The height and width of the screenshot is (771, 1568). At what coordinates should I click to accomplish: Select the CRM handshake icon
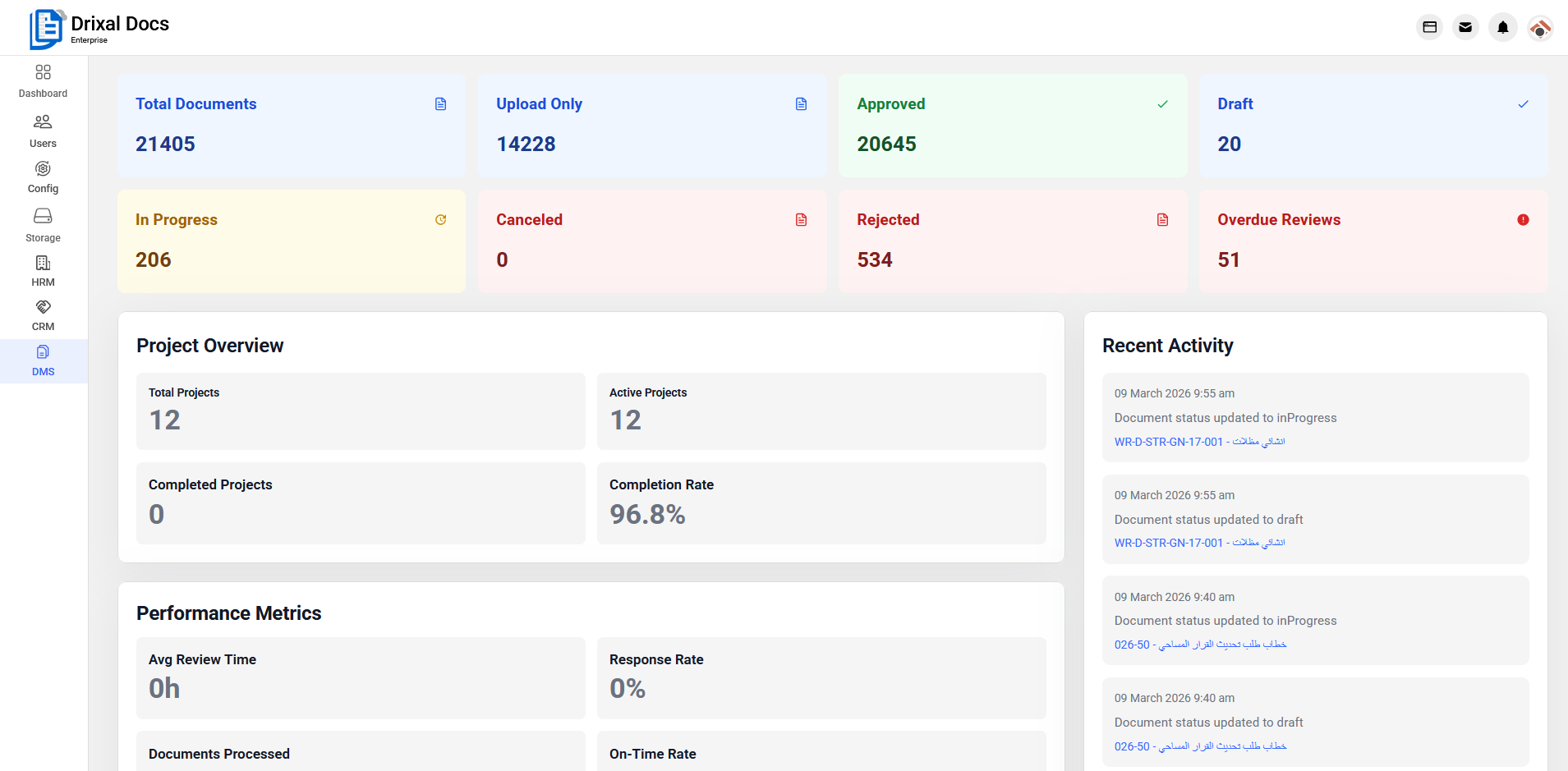pyautogui.click(x=43, y=307)
